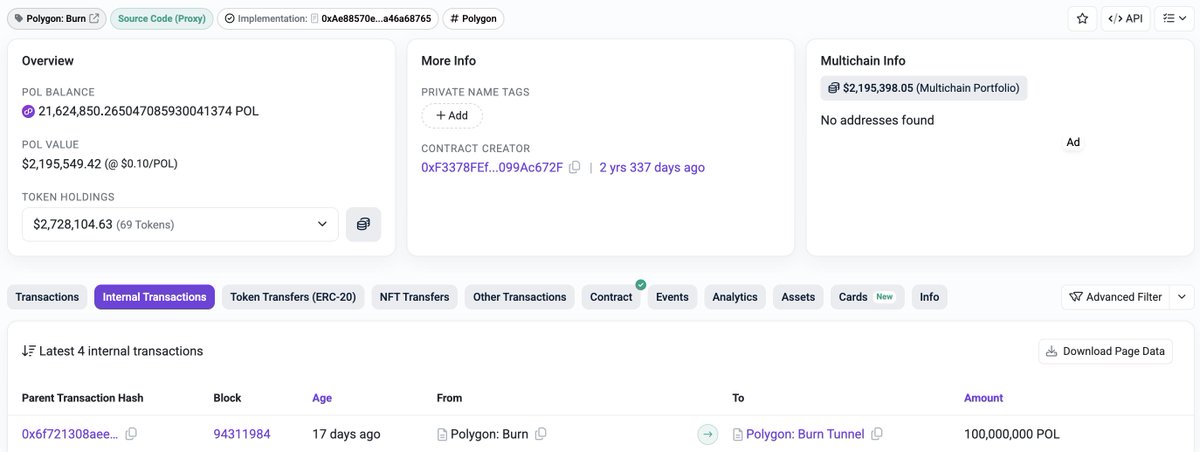Click the Ad label
1200x452 pixels.
(1073, 142)
